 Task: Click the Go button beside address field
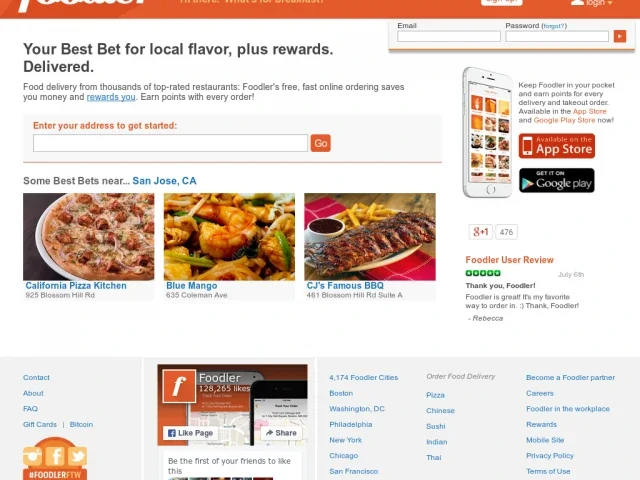(320, 143)
